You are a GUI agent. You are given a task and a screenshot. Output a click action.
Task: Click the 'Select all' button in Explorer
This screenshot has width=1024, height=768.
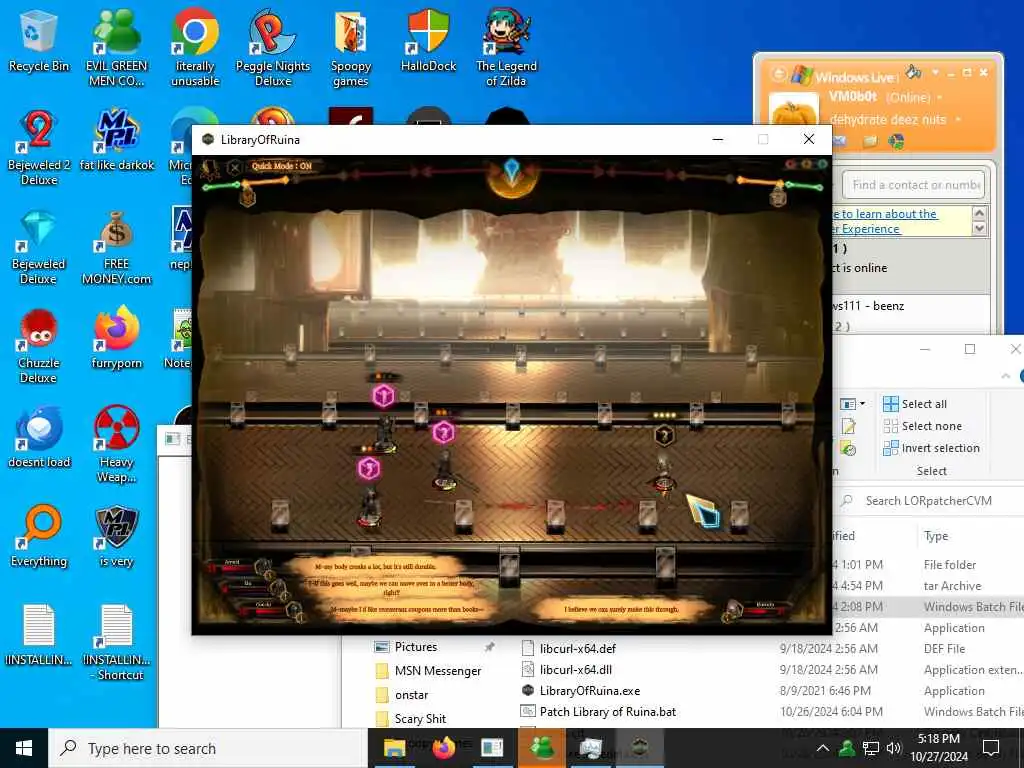(x=914, y=404)
